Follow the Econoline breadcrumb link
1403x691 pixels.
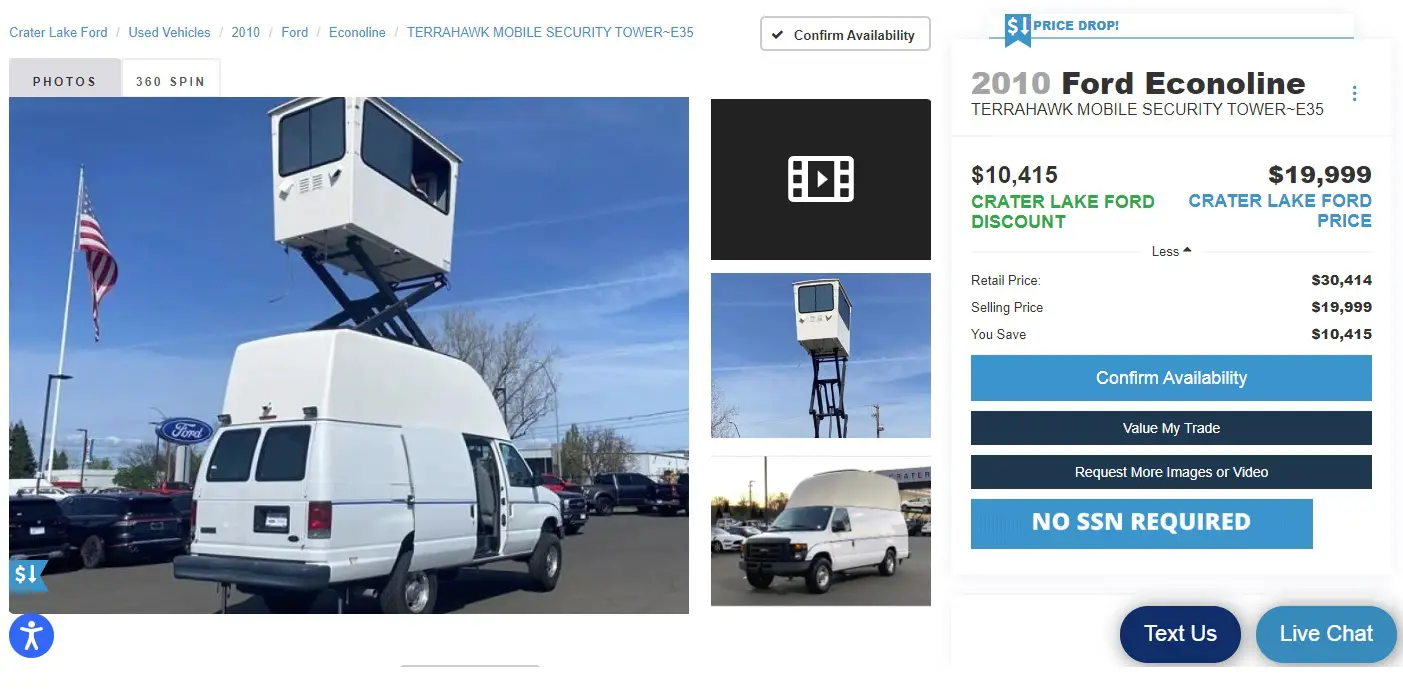[357, 32]
